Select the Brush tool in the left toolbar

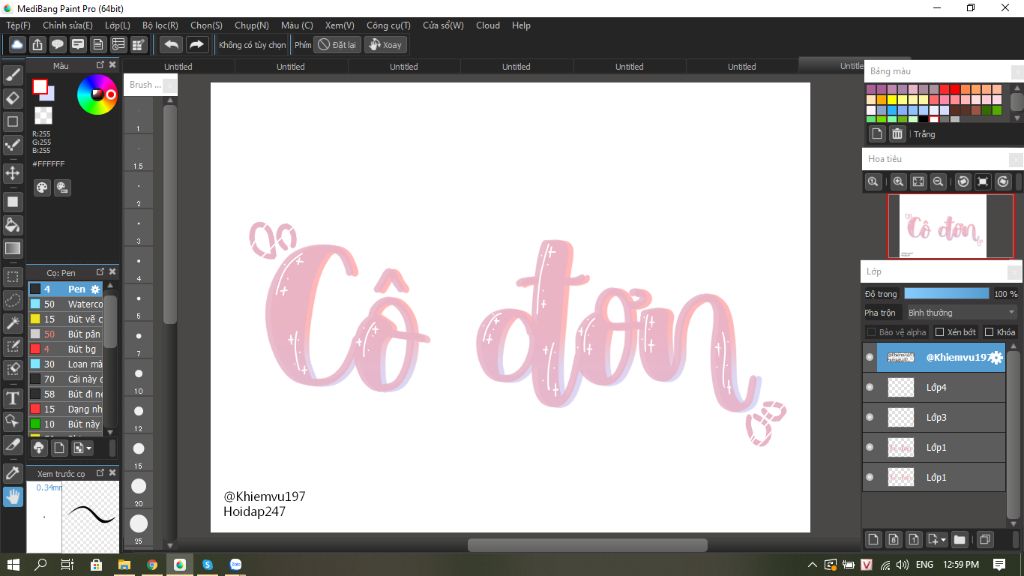point(12,74)
